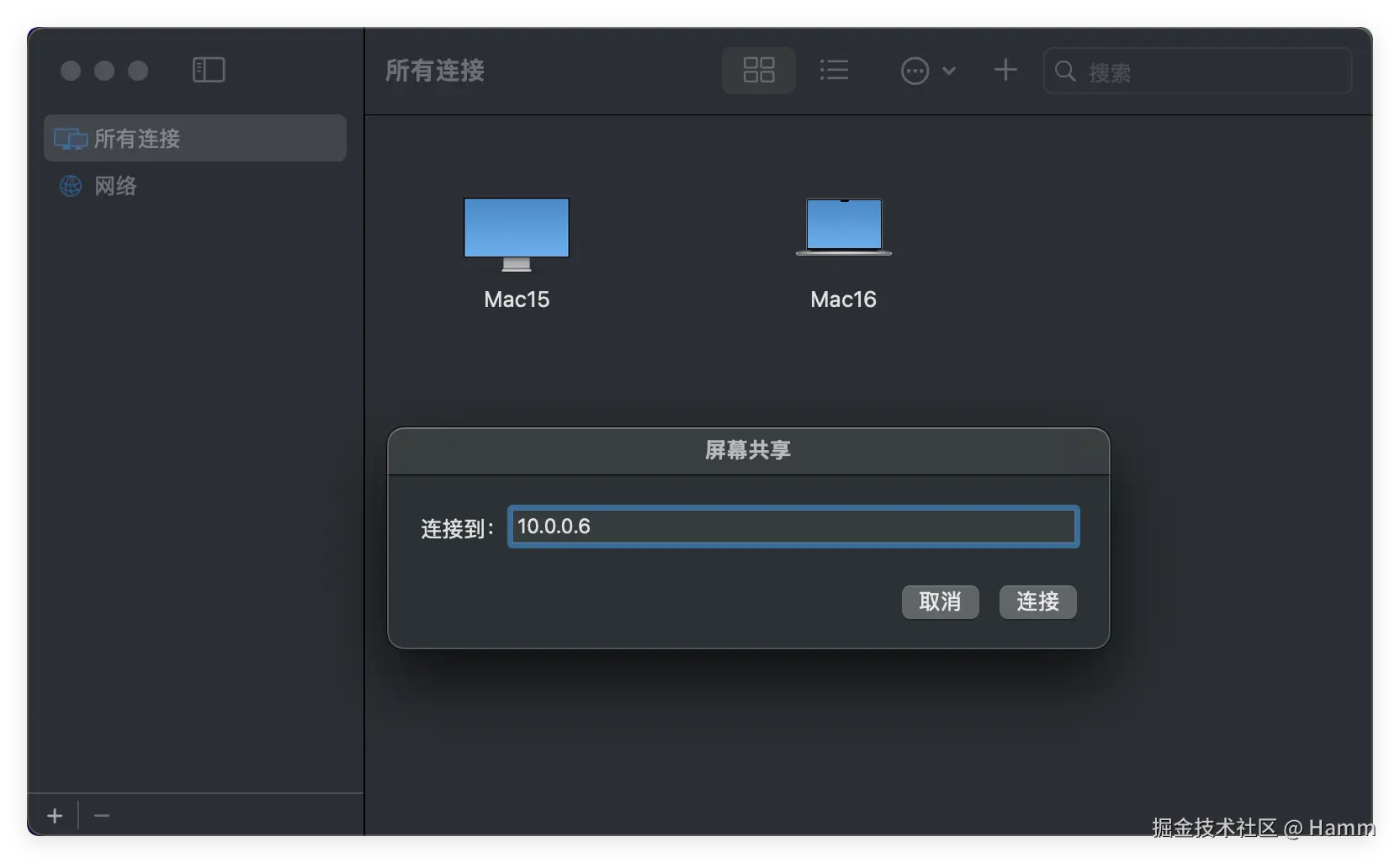Add a new connection with the plus icon

(1005, 70)
